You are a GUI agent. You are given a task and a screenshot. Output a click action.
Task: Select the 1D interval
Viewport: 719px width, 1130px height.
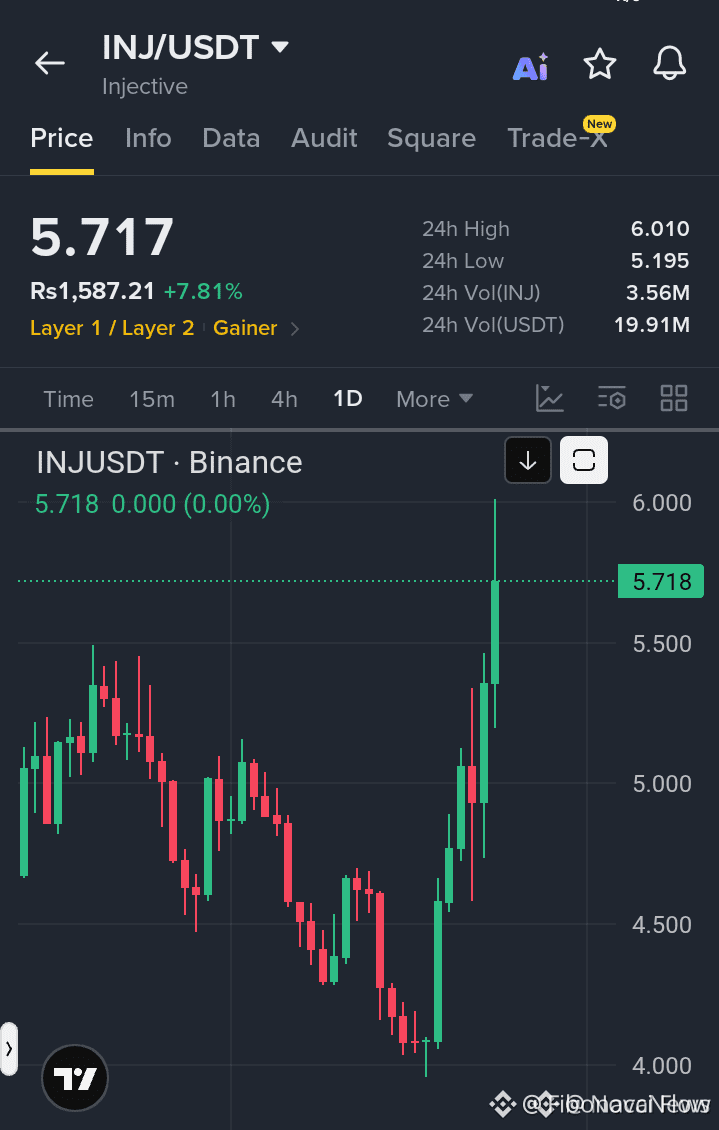coord(348,399)
